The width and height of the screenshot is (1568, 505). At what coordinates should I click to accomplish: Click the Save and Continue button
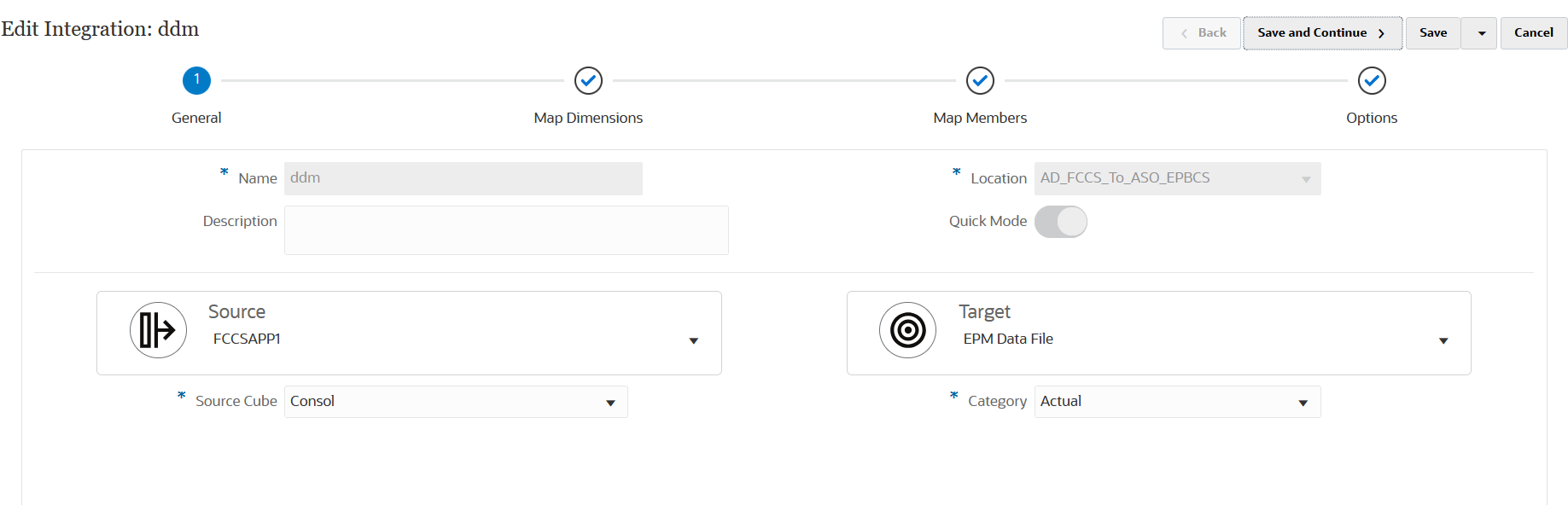coord(1321,33)
